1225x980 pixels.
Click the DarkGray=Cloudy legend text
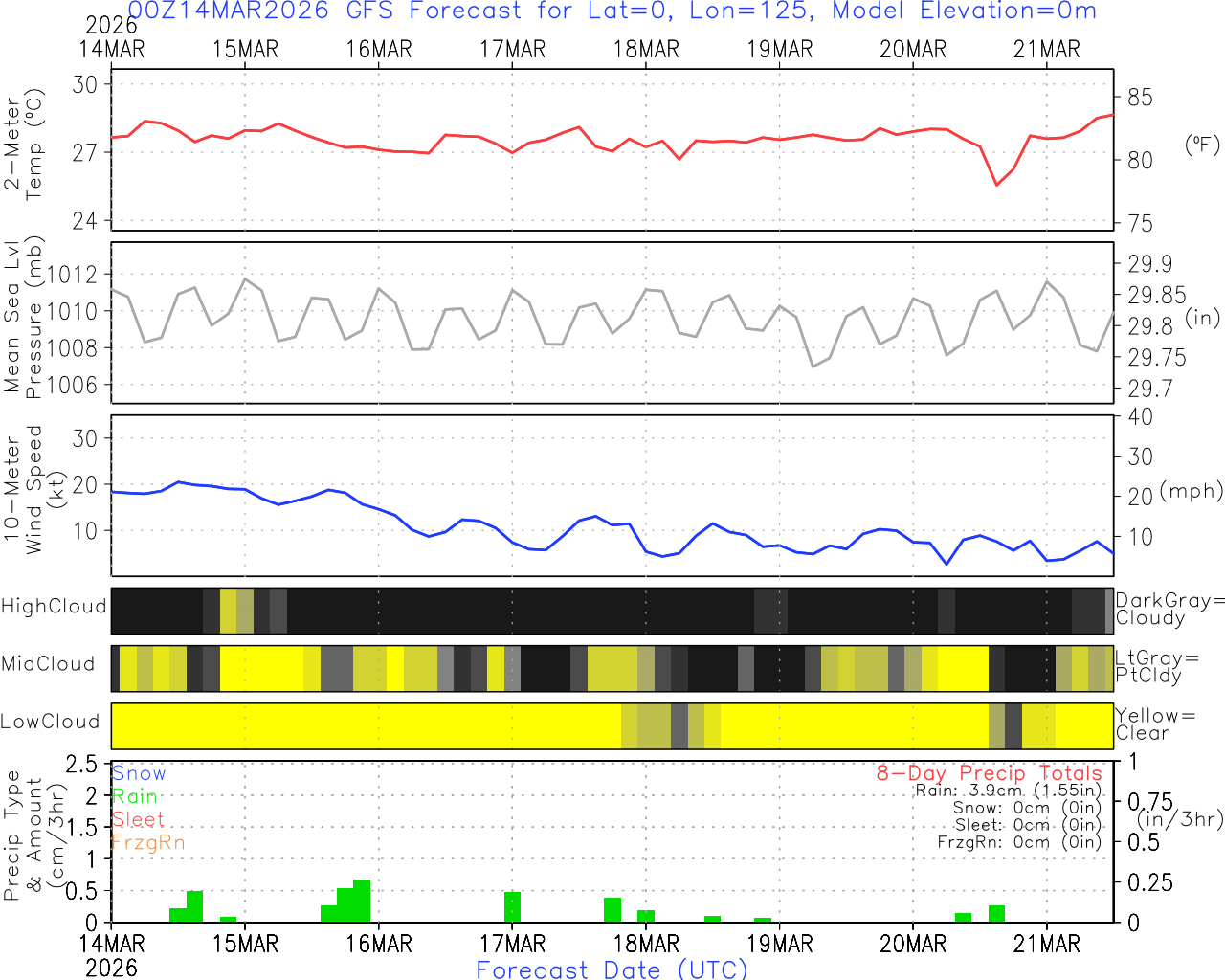[1169, 609]
